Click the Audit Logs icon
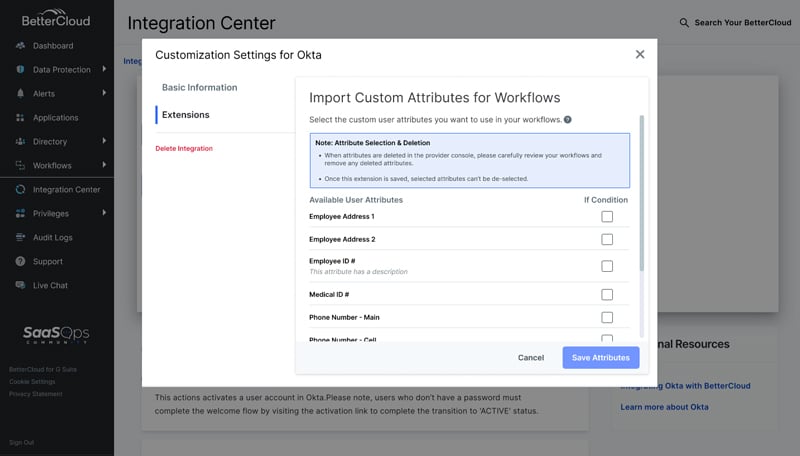The width and height of the screenshot is (800, 456). tap(20, 237)
